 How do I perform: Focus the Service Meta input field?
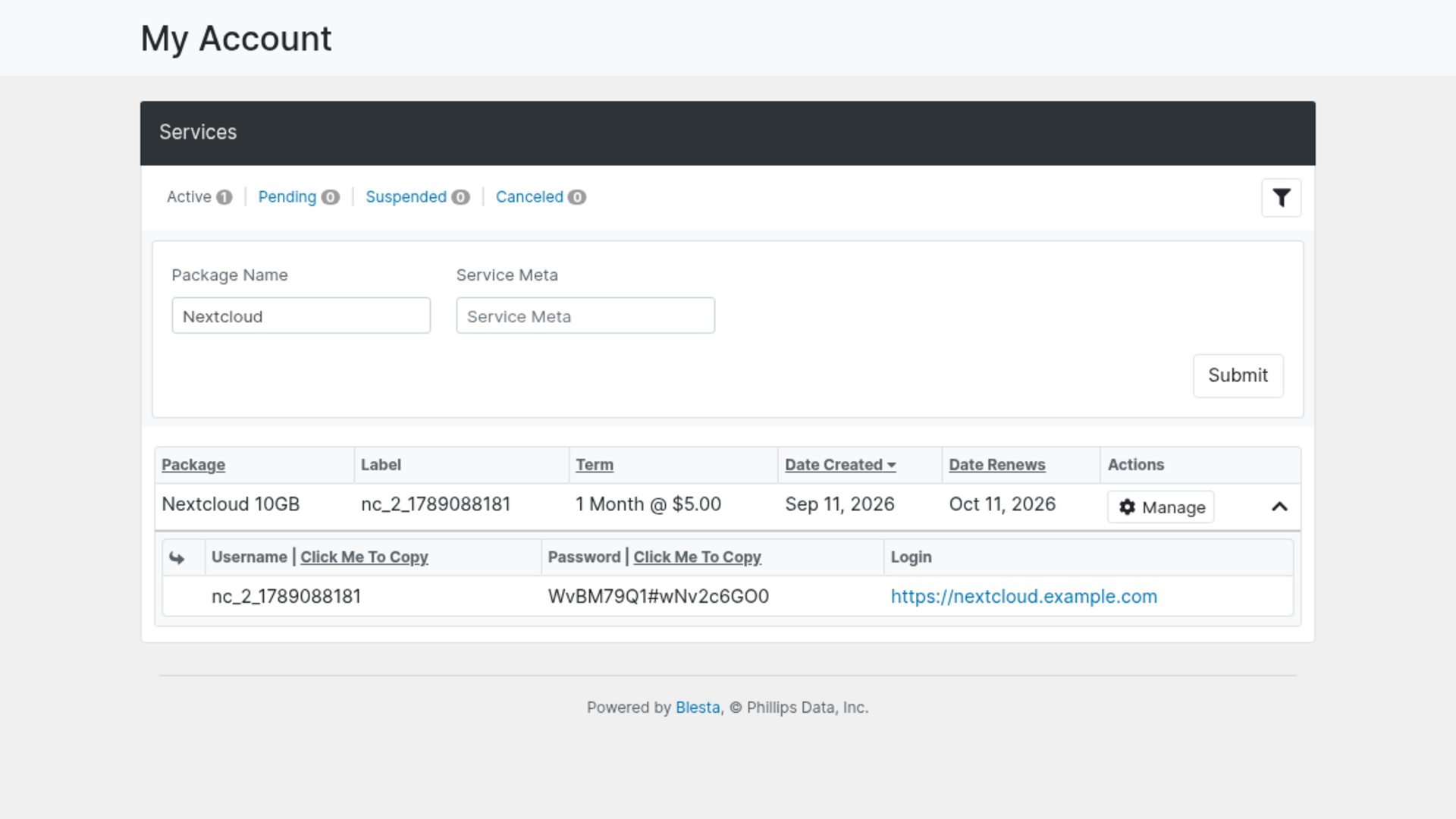[585, 315]
